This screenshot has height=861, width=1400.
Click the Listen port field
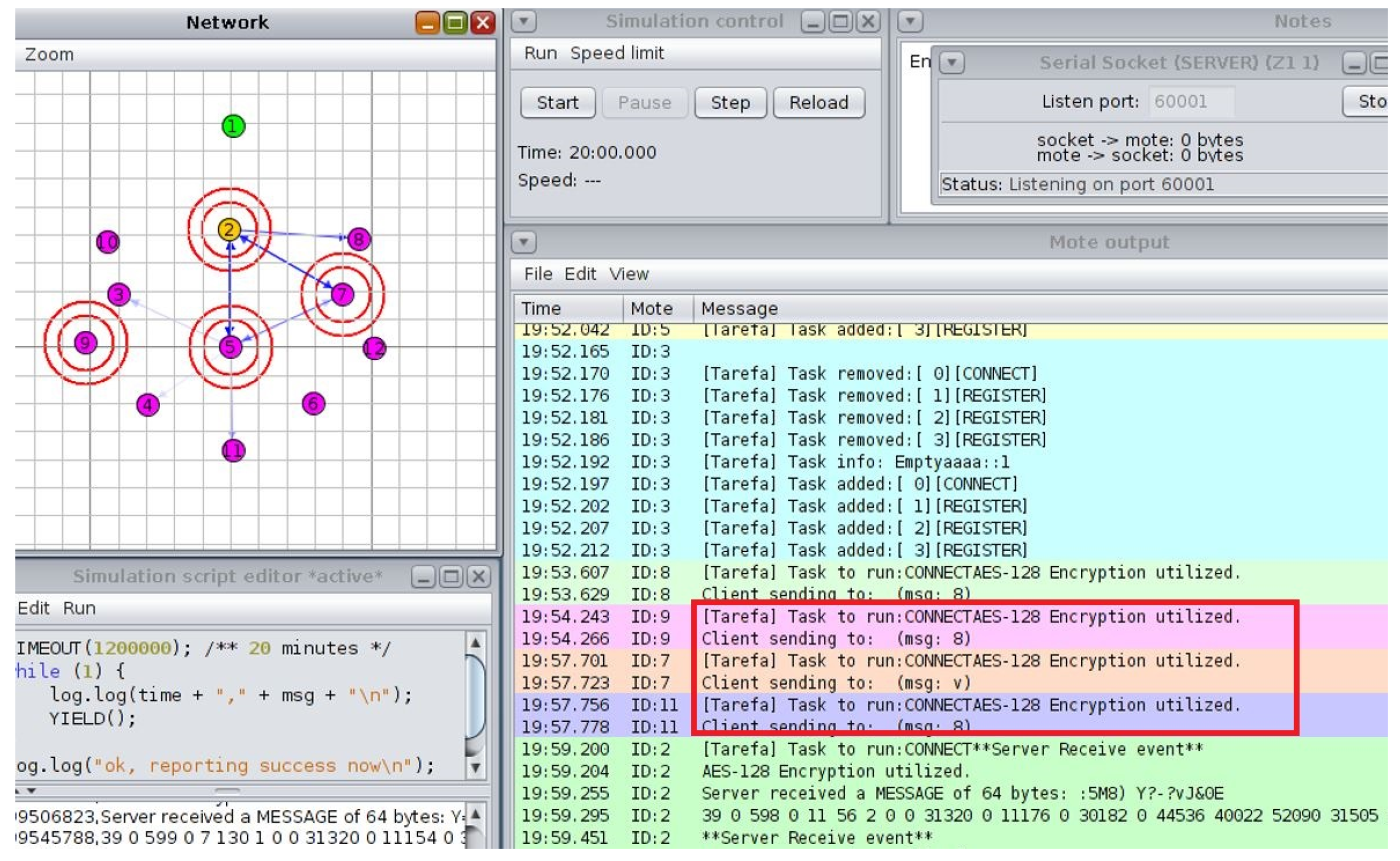[x=1191, y=102]
